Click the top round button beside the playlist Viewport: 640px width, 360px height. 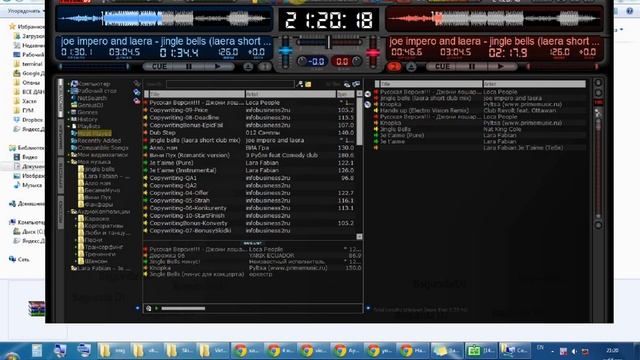coord(367,94)
